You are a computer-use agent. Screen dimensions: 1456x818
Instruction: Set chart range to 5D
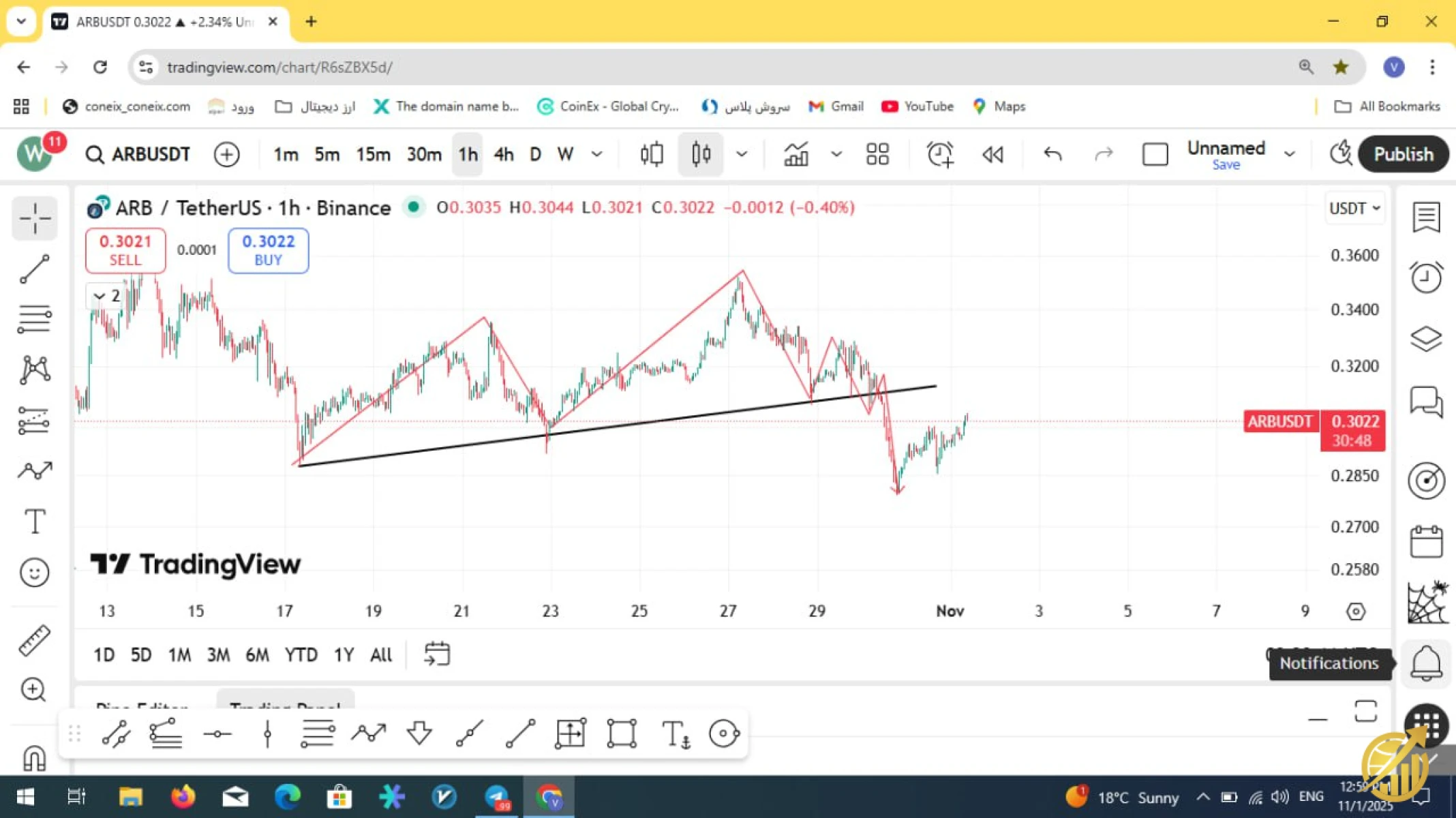click(x=141, y=655)
